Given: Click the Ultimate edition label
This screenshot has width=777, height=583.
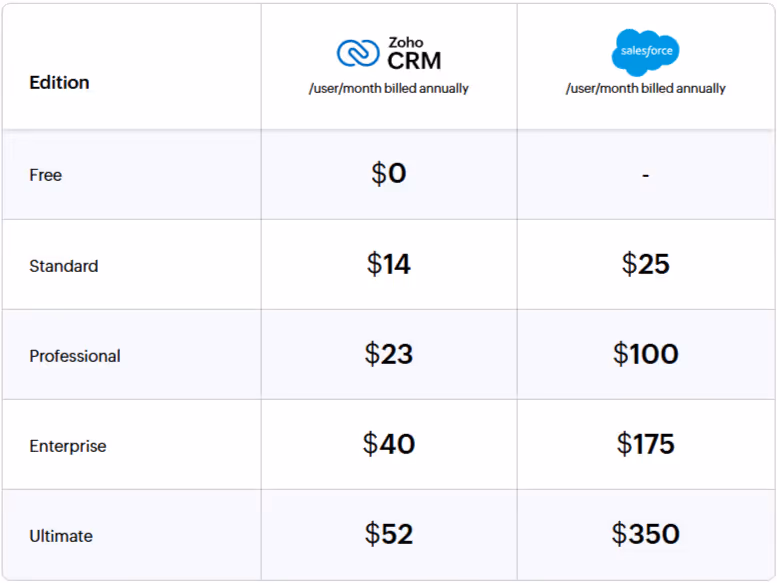Looking at the screenshot, I should click(61, 536).
